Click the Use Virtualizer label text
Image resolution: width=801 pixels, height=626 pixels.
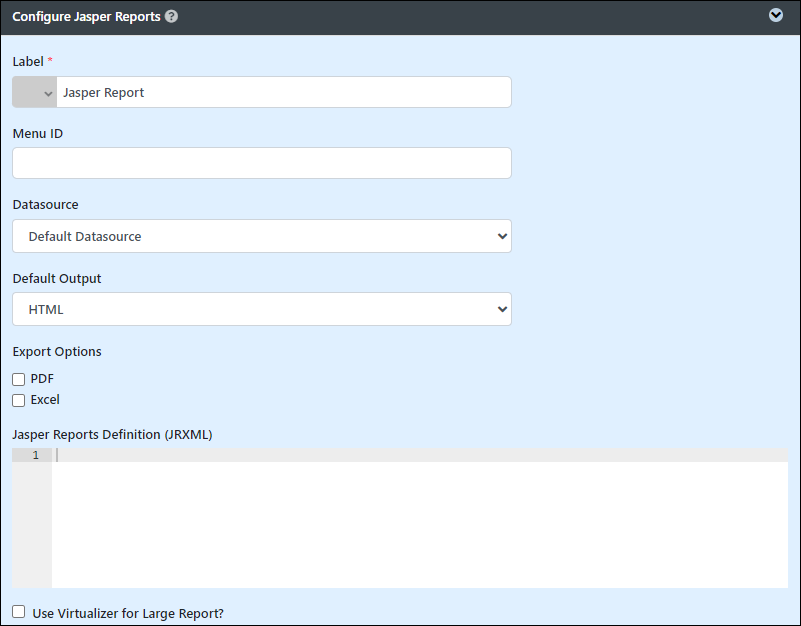[128, 613]
